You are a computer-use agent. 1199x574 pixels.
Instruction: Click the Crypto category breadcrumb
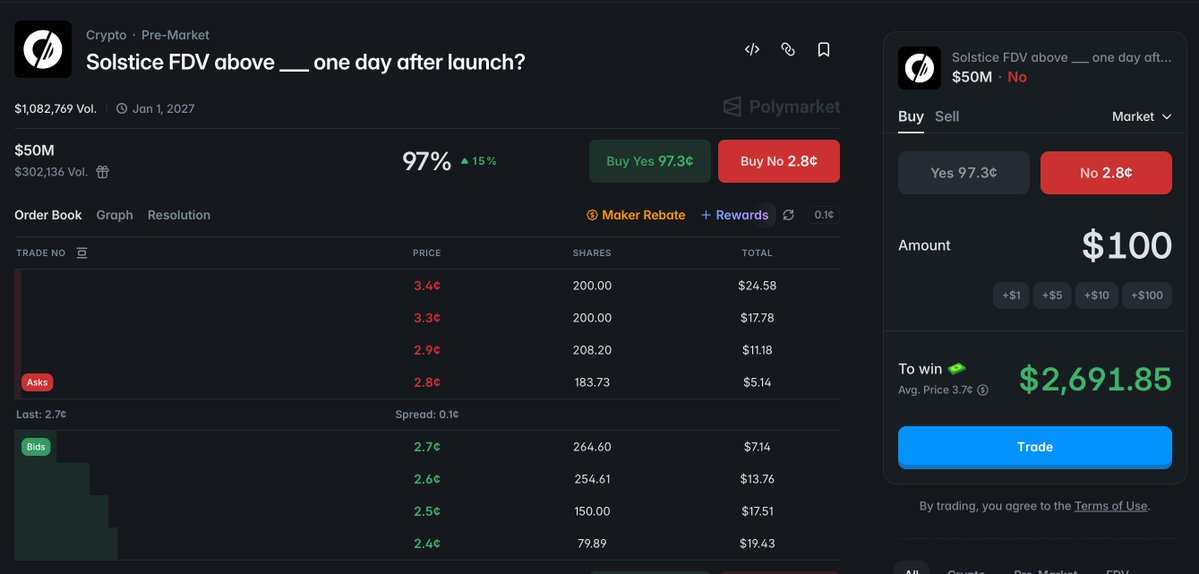[x=106, y=35]
